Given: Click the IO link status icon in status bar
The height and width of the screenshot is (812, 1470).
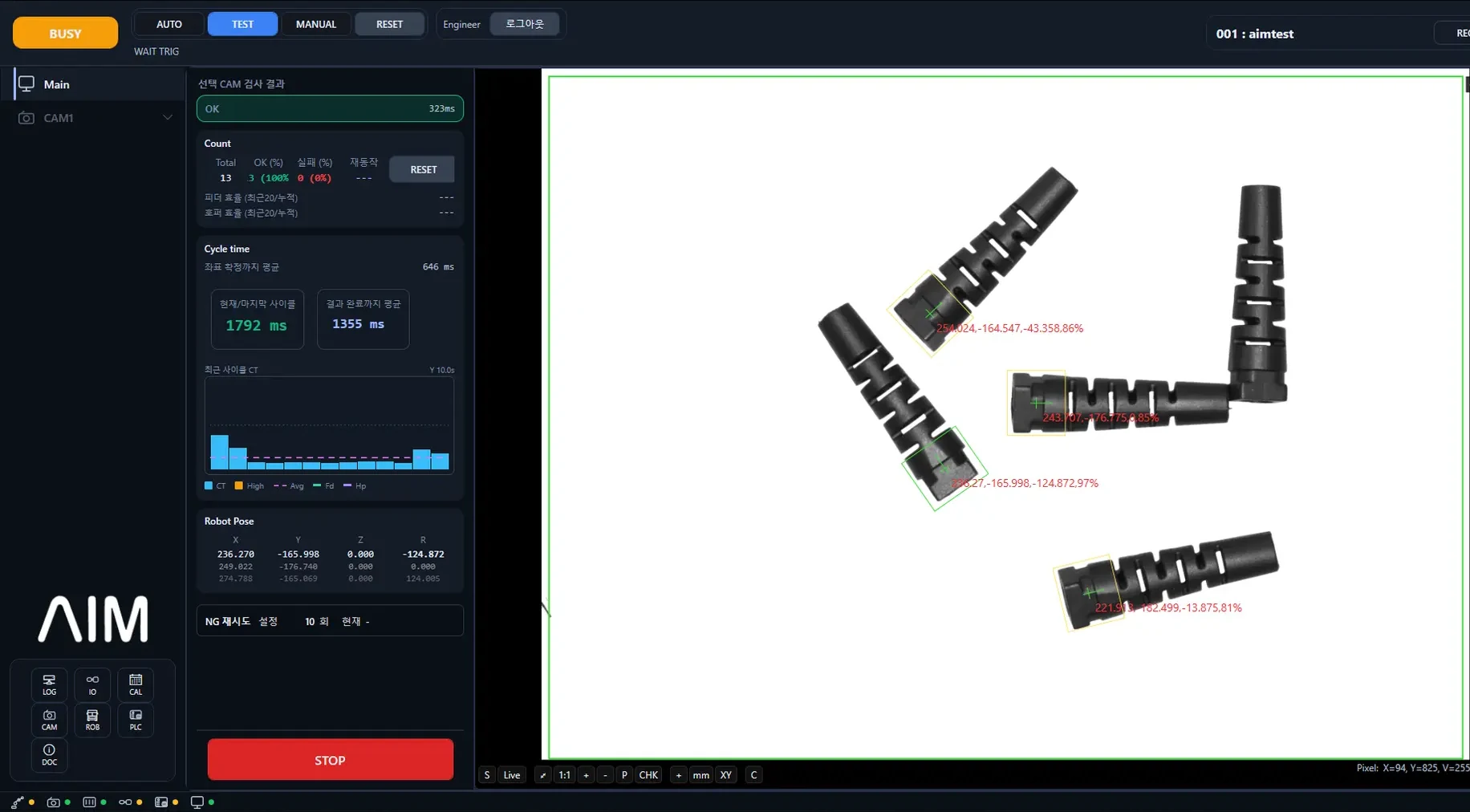Looking at the screenshot, I should [125, 802].
